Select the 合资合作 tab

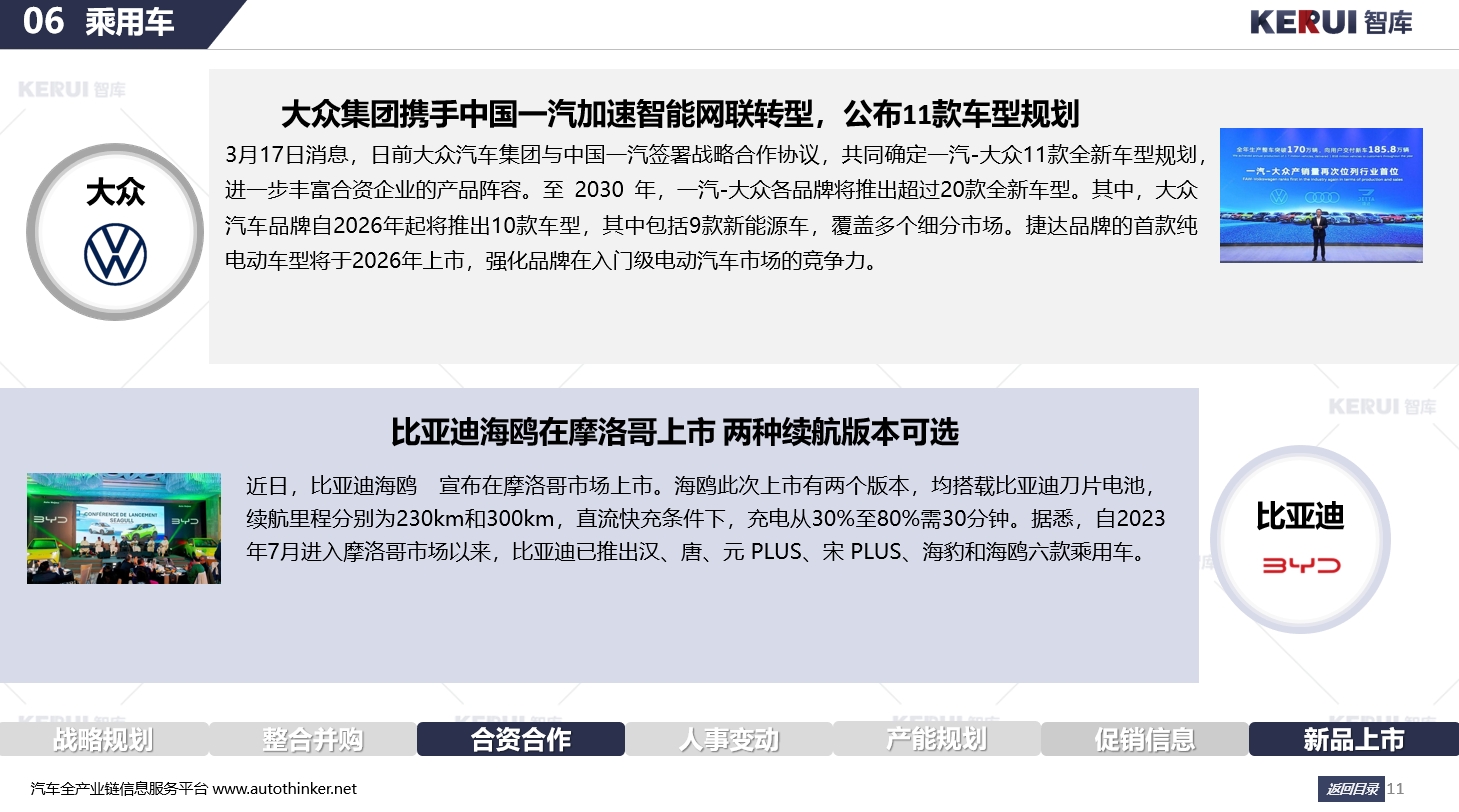pos(521,739)
